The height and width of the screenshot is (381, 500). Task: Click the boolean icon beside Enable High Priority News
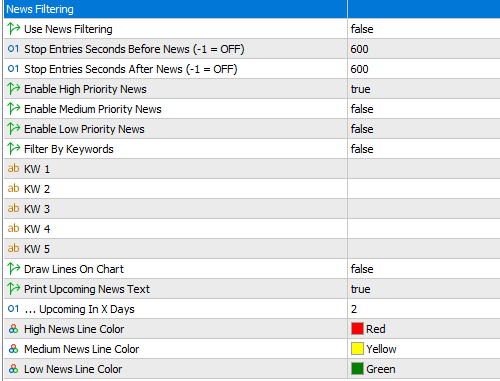(x=14, y=89)
